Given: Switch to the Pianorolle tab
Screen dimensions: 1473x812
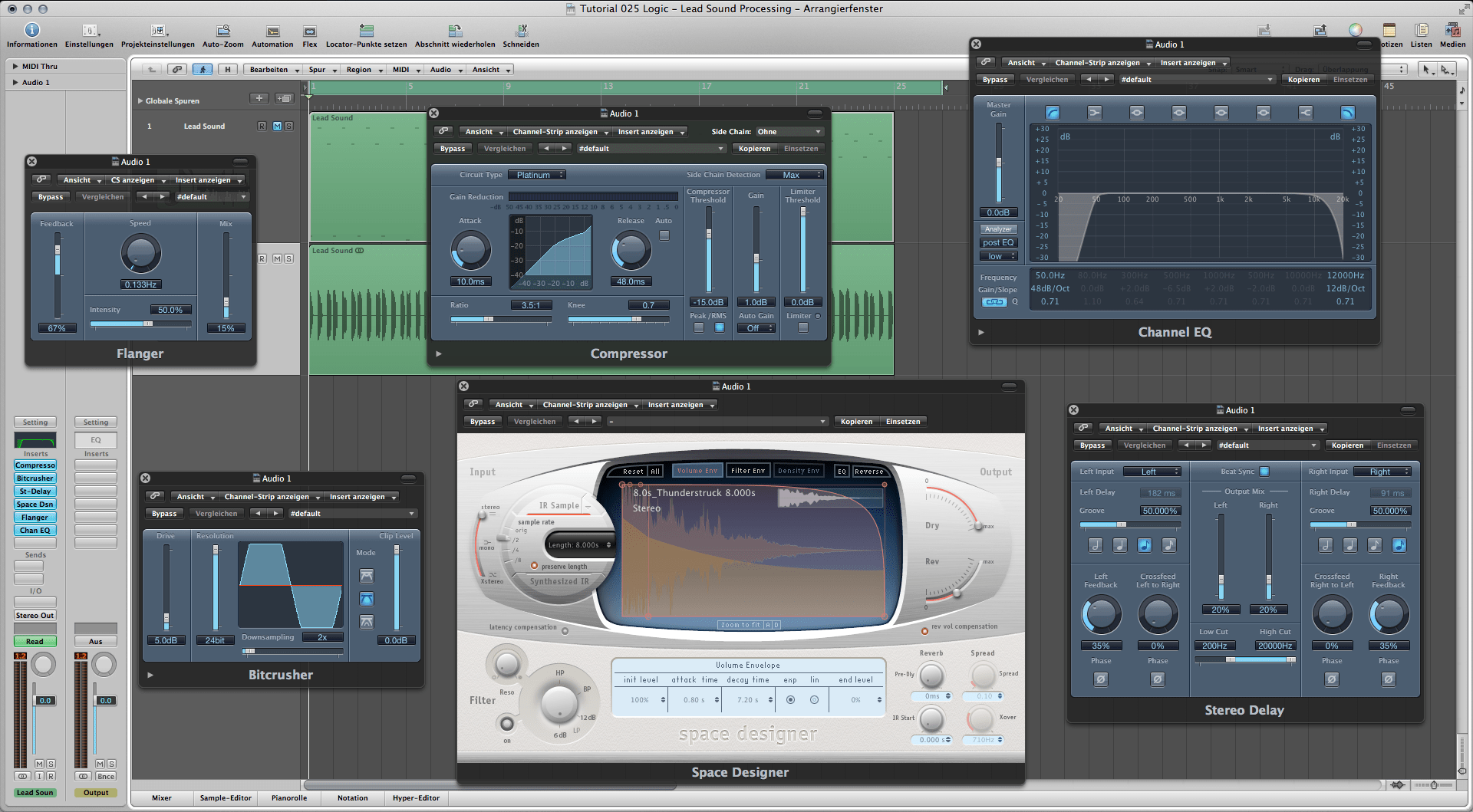Looking at the screenshot, I should click(288, 798).
